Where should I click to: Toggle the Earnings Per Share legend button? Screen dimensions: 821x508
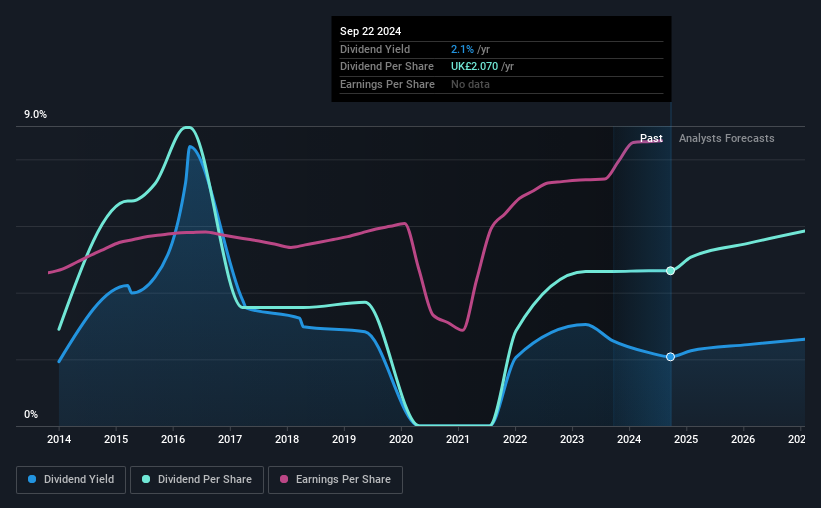coord(335,480)
